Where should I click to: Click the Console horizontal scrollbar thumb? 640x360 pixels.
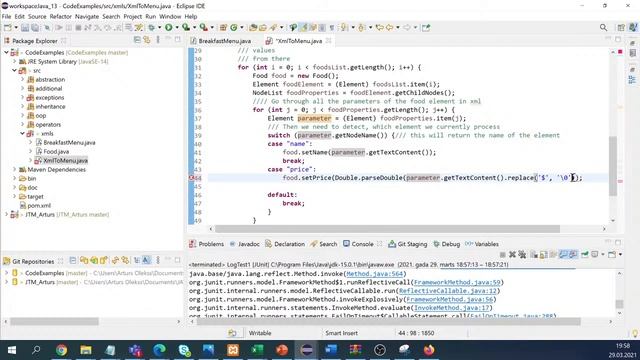[x=389, y=322]
